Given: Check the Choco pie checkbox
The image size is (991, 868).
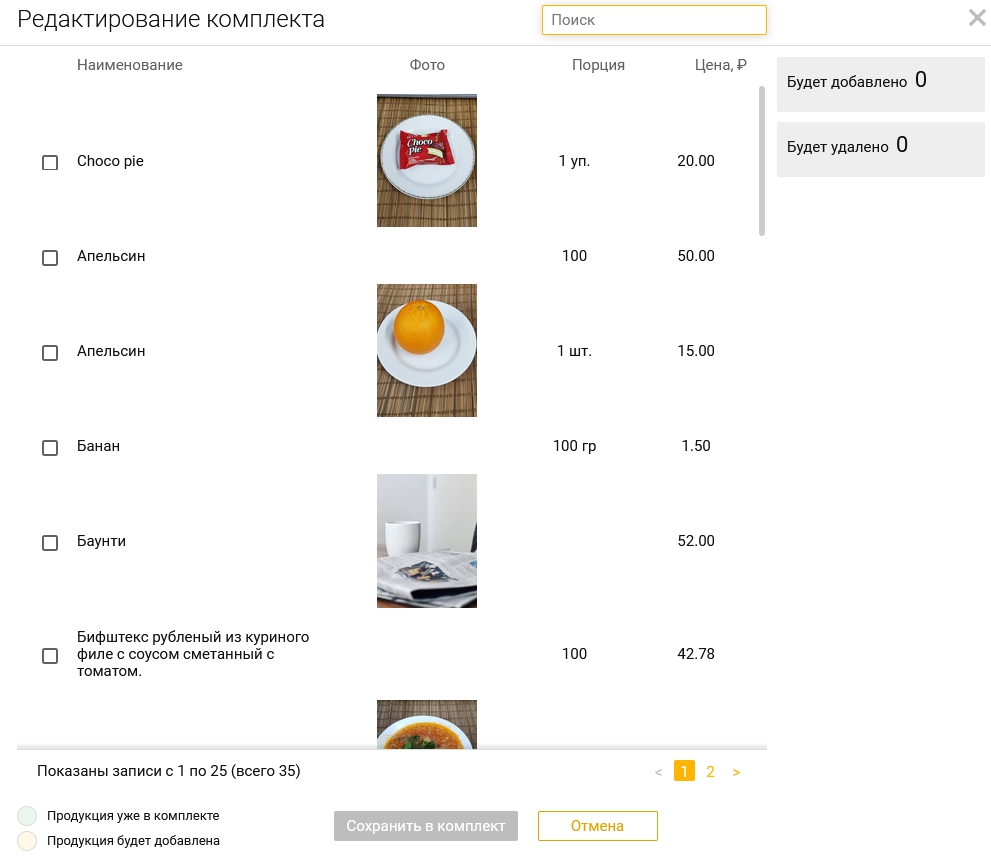Looking at the screenshot, I should (x=50, y=162).
